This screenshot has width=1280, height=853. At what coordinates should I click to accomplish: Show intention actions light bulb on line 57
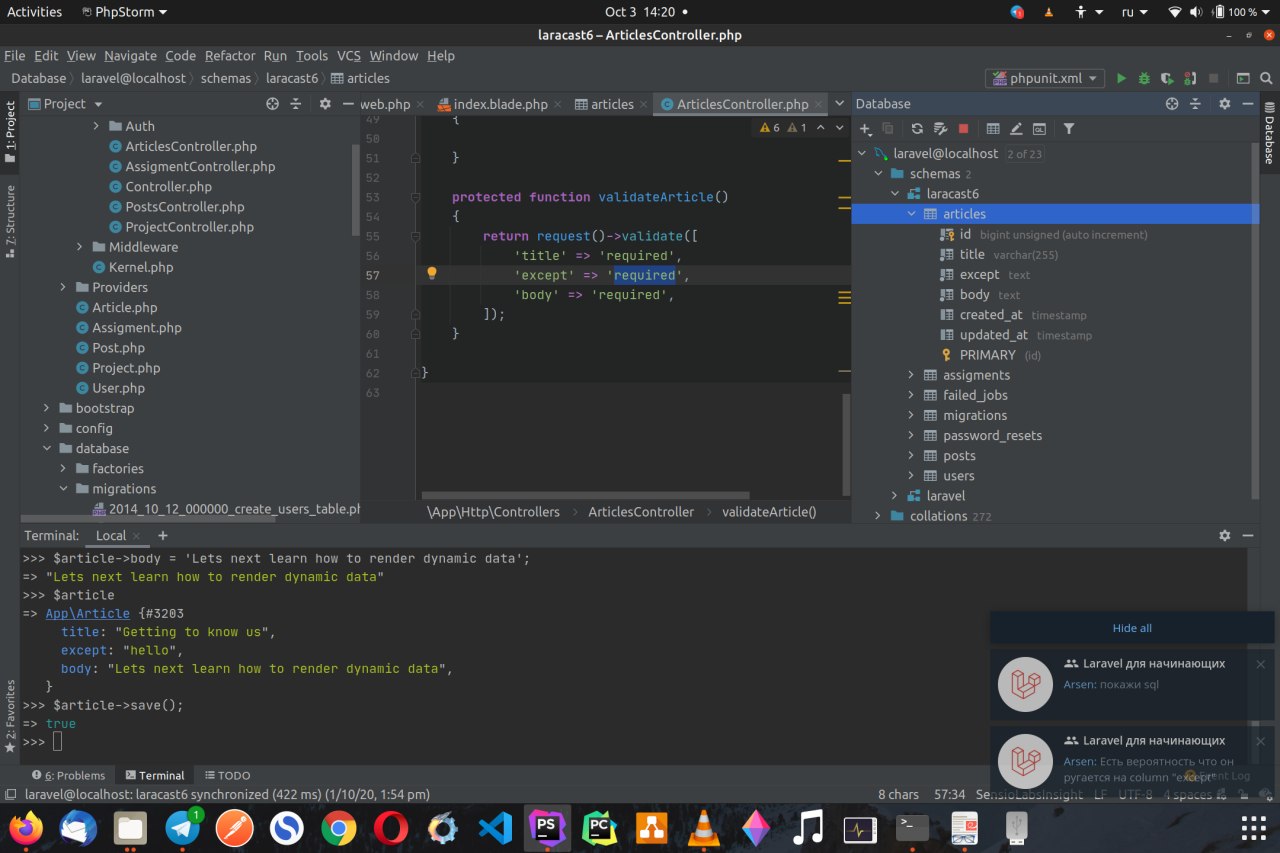click(432, 274)
